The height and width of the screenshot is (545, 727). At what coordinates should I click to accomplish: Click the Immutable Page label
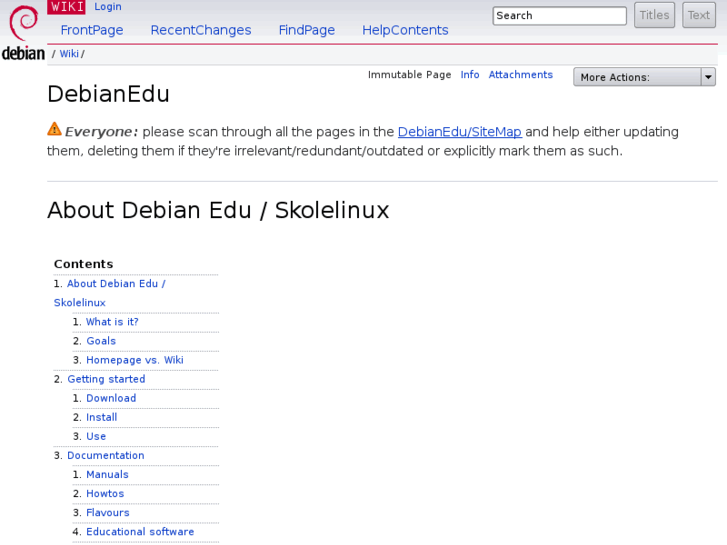click(409, 75)
